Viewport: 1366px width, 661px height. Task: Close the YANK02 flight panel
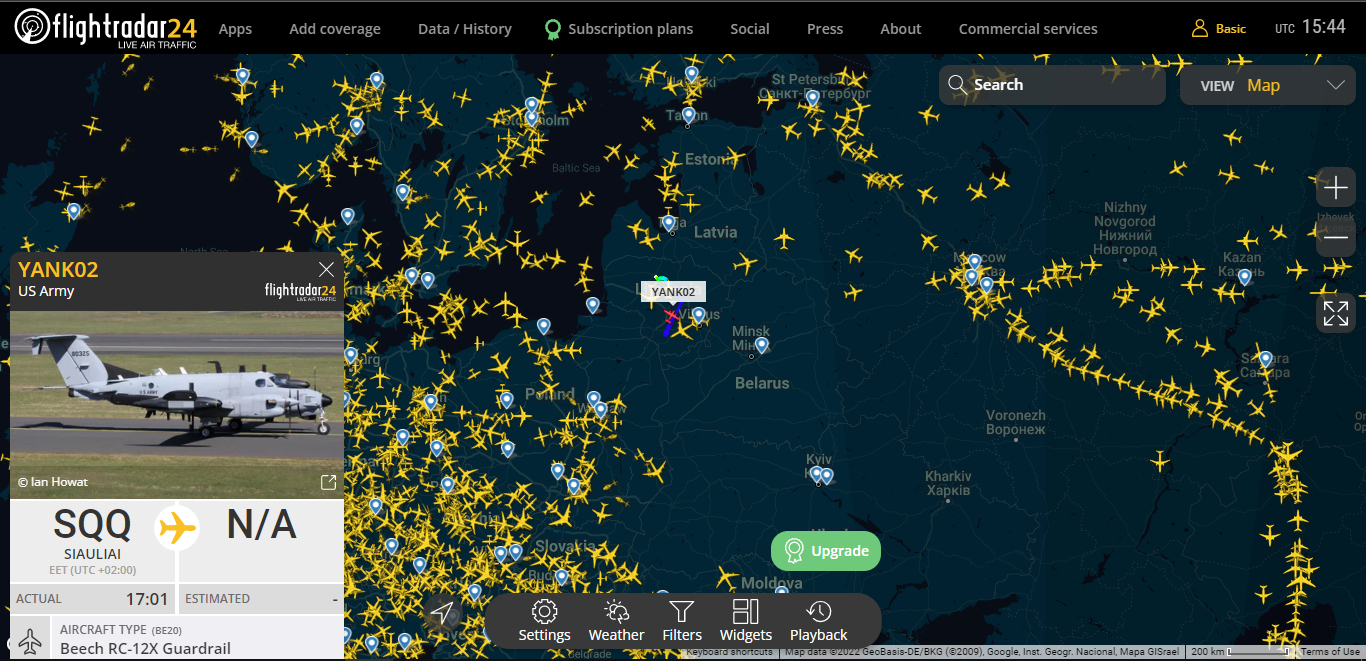pos(326,269)
